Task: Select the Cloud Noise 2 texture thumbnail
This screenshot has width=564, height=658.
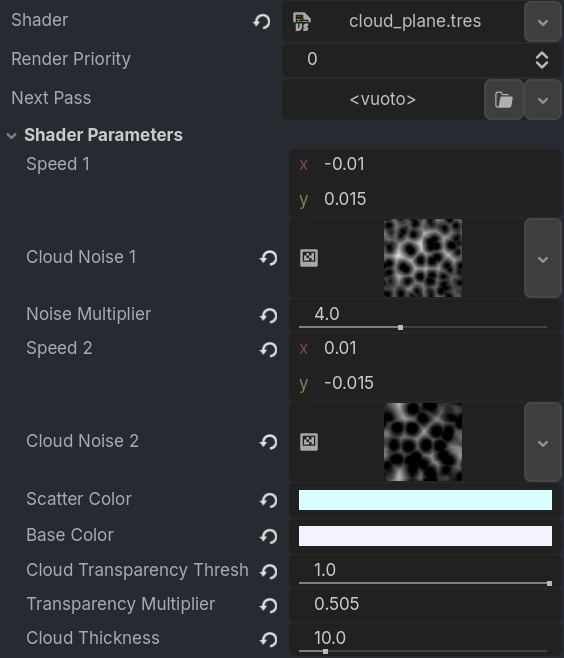Action: pos(423,442)
